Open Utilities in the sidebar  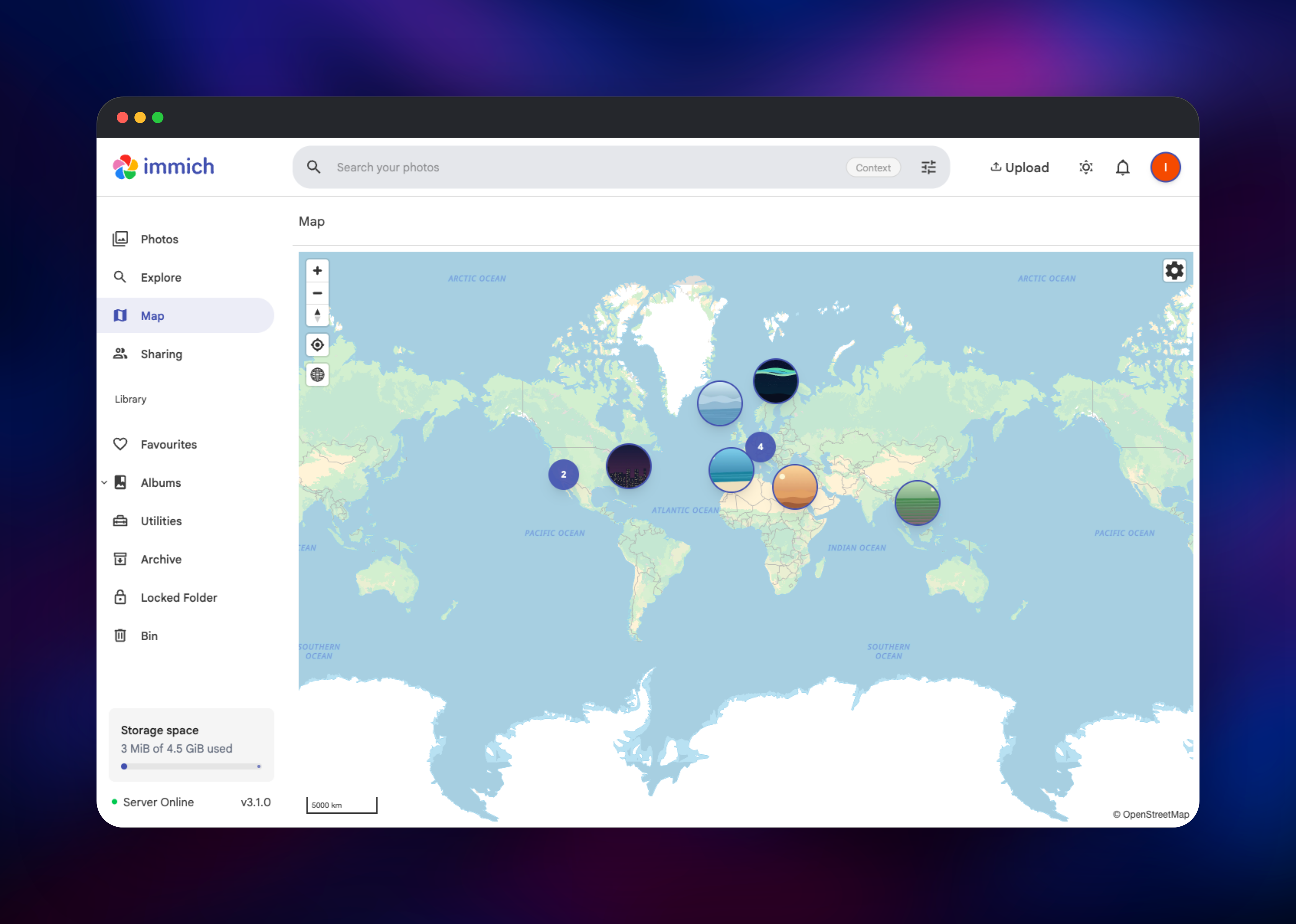point(185,521)
